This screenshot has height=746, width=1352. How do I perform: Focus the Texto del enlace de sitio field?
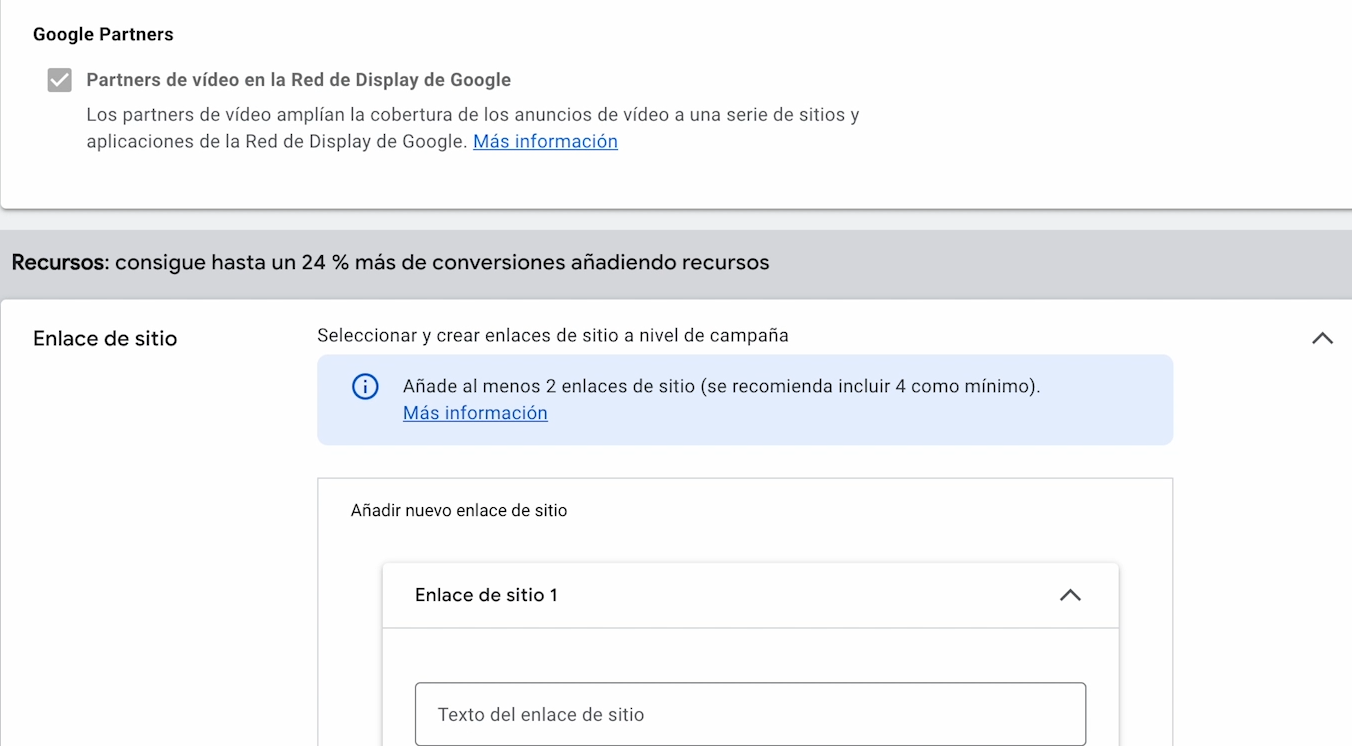[x=750, y=714]
